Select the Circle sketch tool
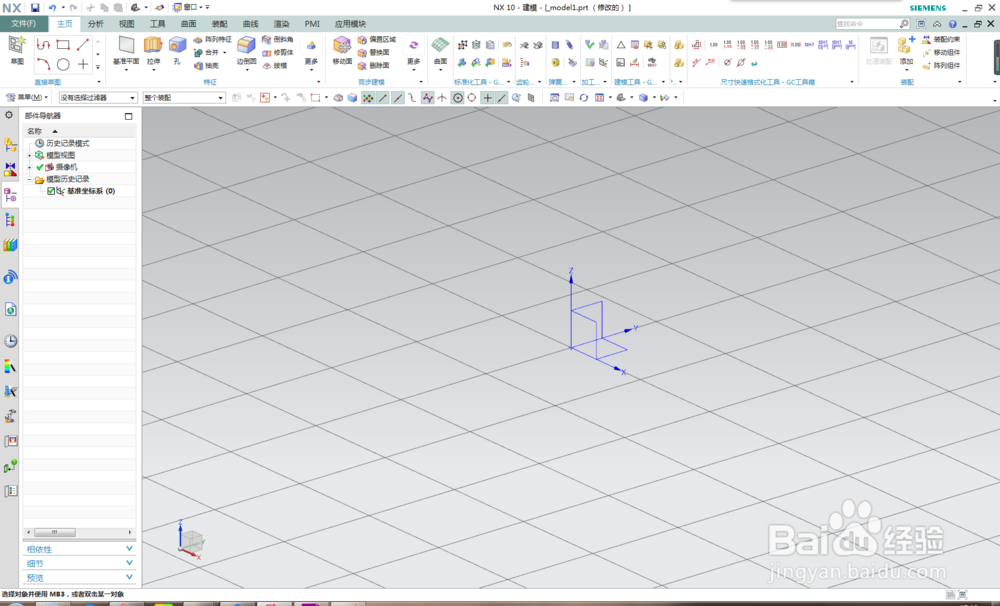Screen dimensions: 1000x606 (63, 64)
